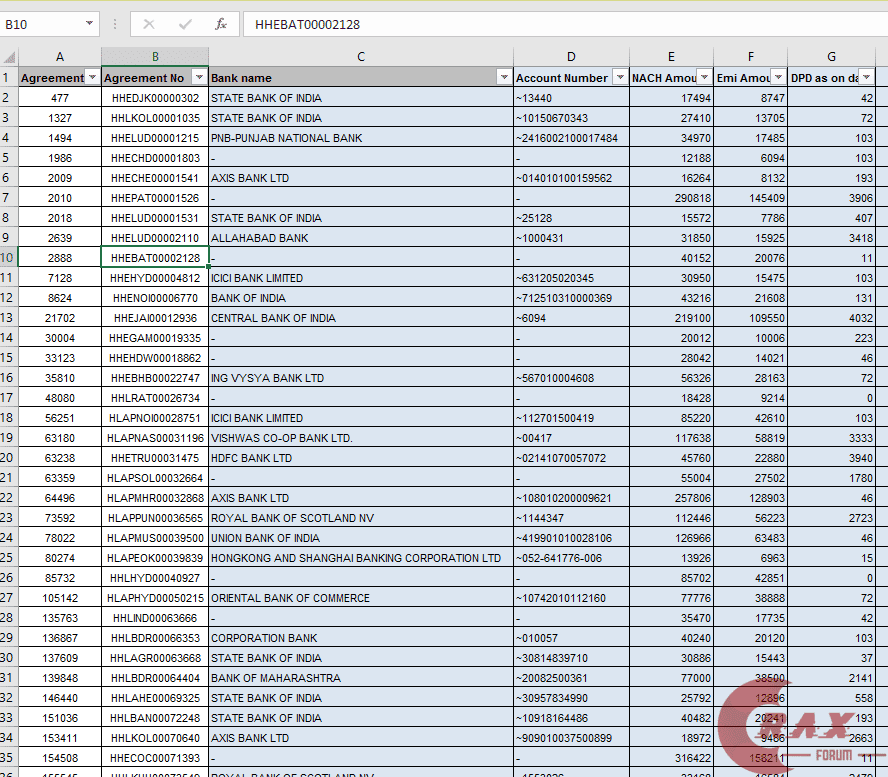888x777 pixels.
Task: Select the cell showing agreement 477
Action: (60, 98)
